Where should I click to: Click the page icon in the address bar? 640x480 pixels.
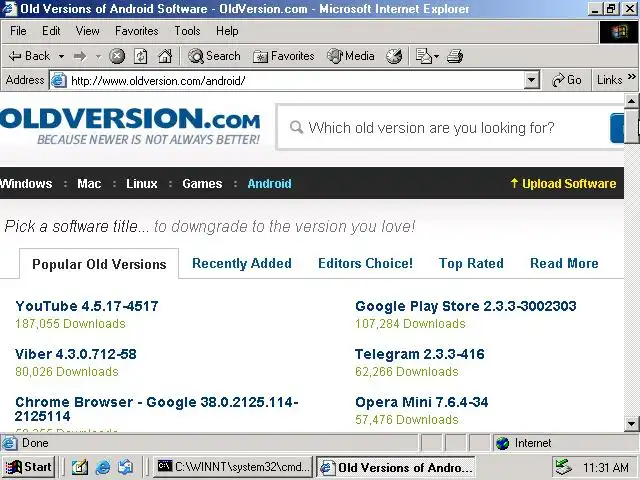click(x=59, y=80)
